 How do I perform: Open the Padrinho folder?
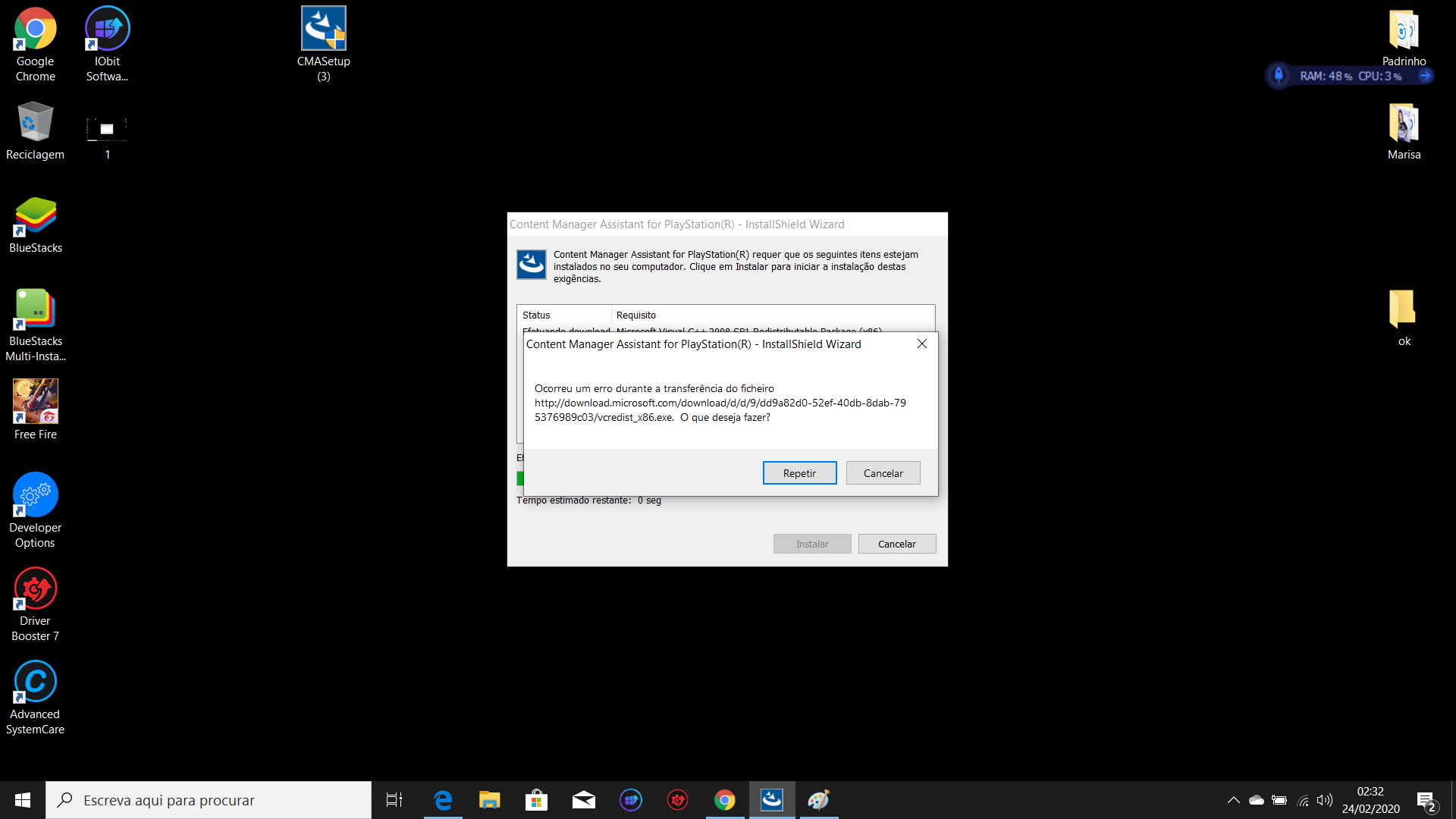(x=1404, y=38)
